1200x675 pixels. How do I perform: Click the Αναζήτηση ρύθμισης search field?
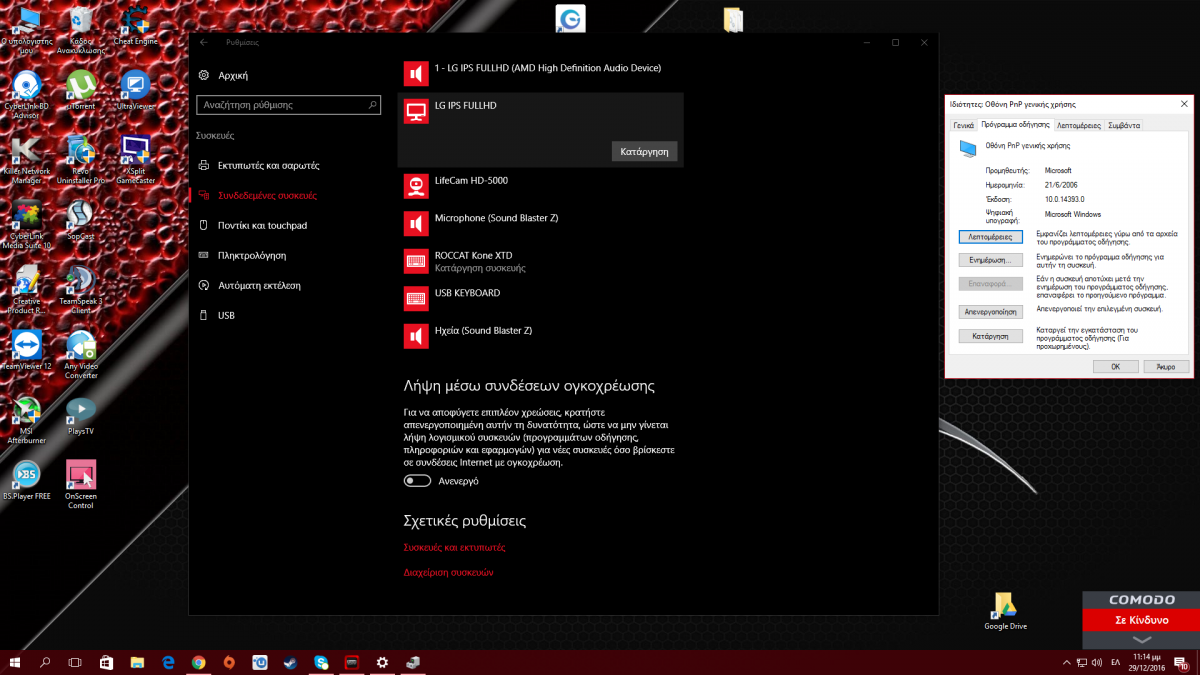tap(282, 104)
